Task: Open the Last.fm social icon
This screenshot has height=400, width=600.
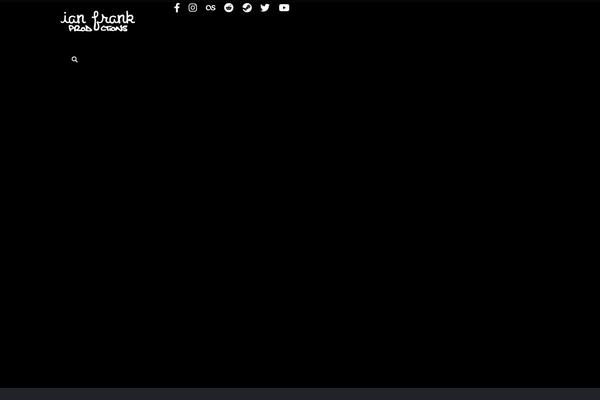Action: [x=210, y=8]
